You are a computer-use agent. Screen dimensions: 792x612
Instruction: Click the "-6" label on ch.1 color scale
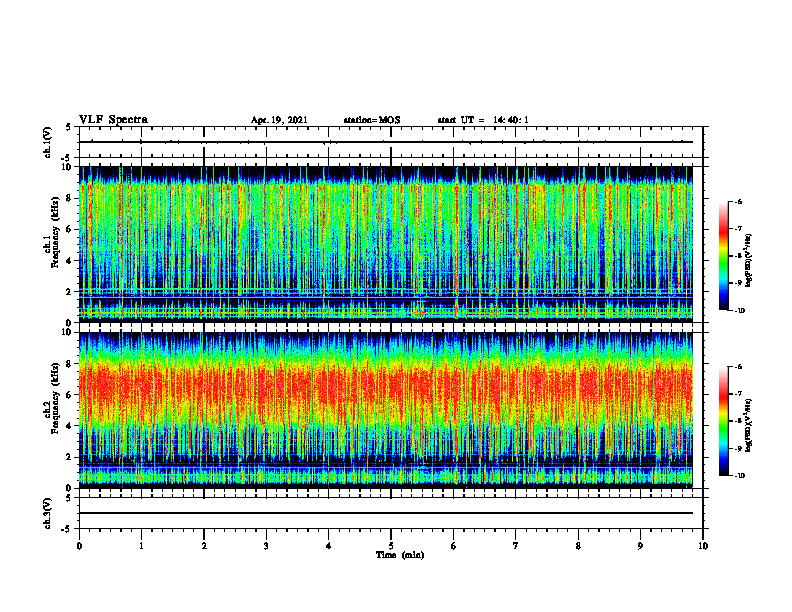(738, 201)
